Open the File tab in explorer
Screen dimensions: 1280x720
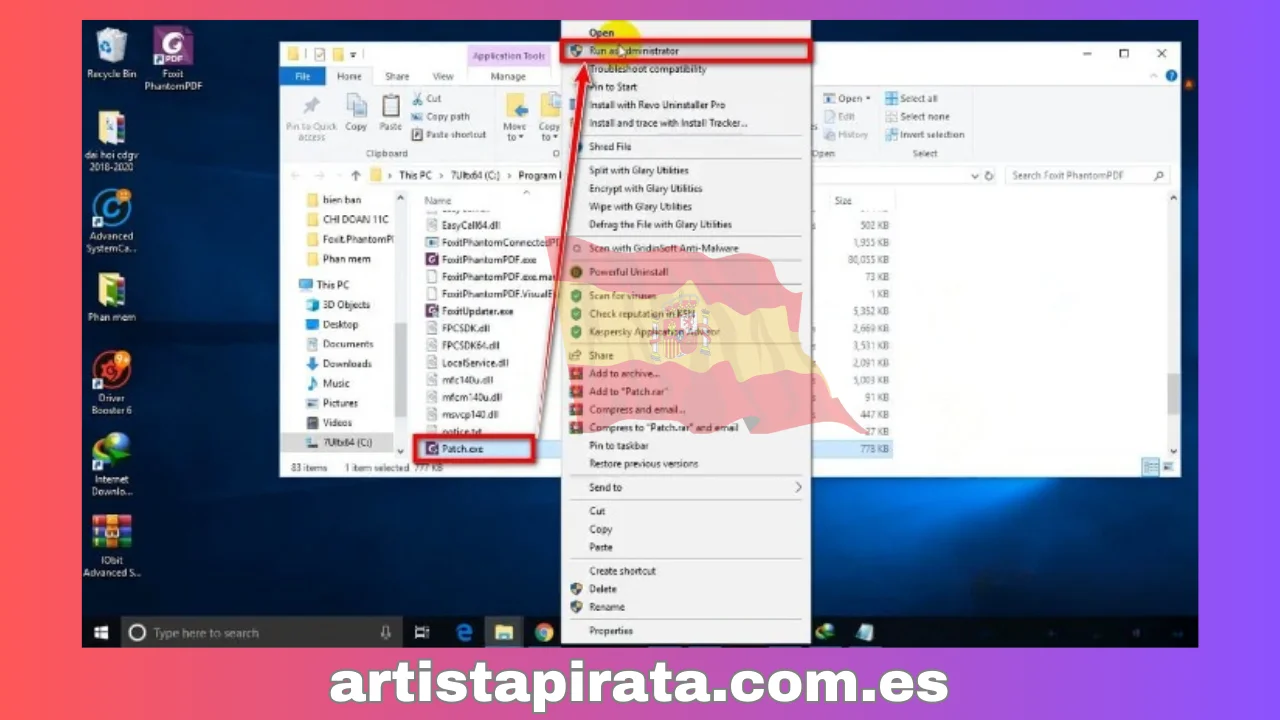click(x=302, y=76)
